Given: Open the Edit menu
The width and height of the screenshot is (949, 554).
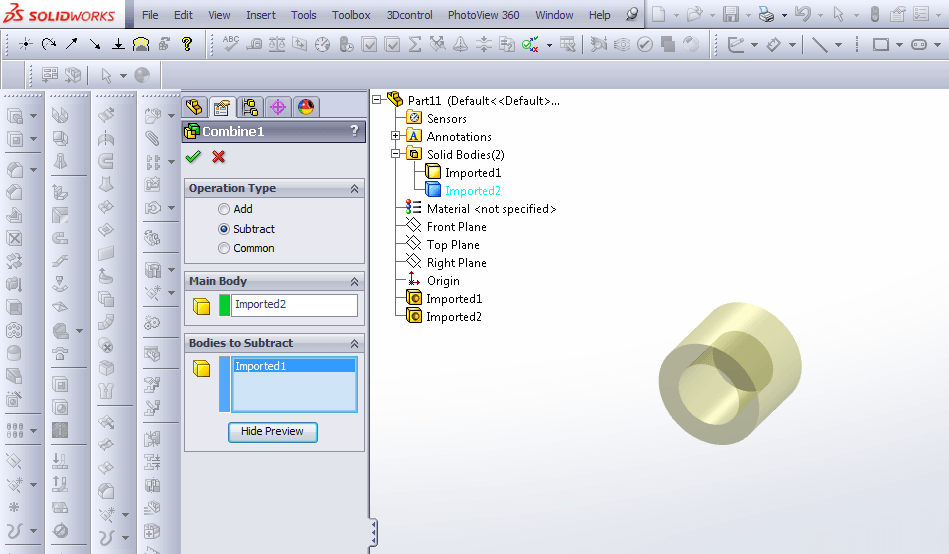Looking at the screenshot, I should pyautogui.click(x=183, y=15).
